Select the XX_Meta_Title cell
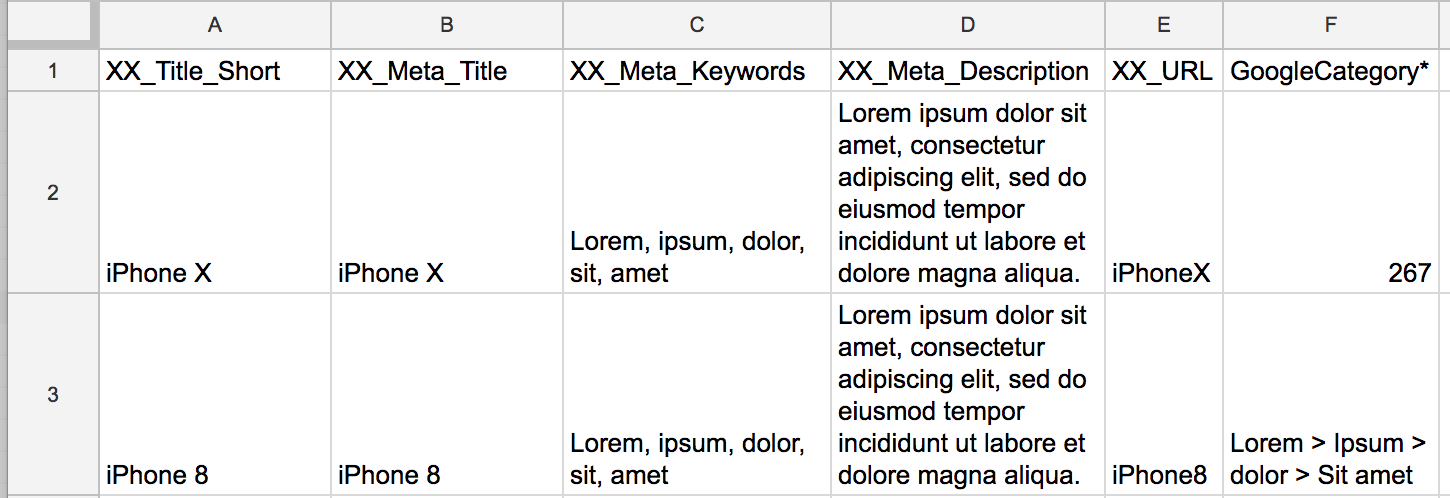The height and width of the screenshot is (498, 1450). point(446,71)
